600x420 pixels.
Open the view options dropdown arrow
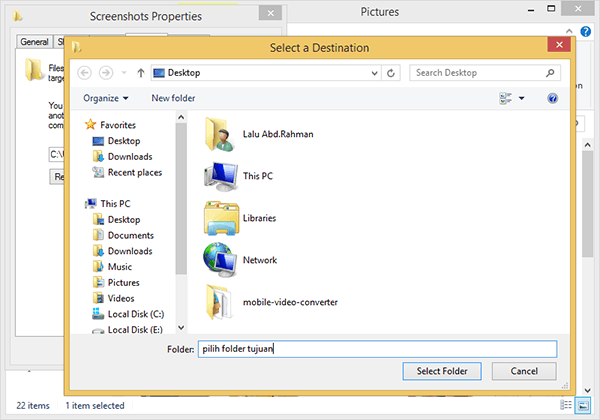521,98
